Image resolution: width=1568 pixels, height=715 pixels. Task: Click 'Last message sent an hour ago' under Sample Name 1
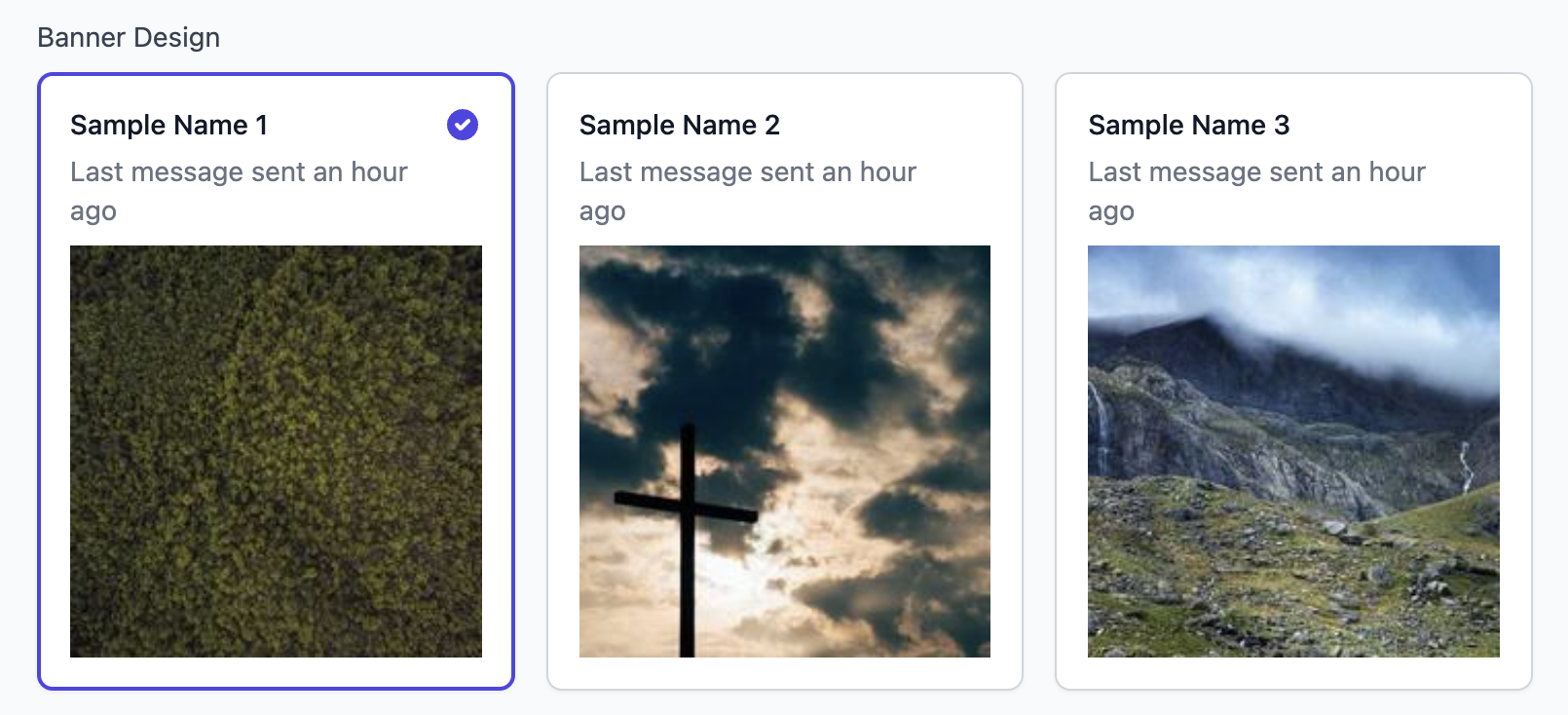tap(238, 191)
